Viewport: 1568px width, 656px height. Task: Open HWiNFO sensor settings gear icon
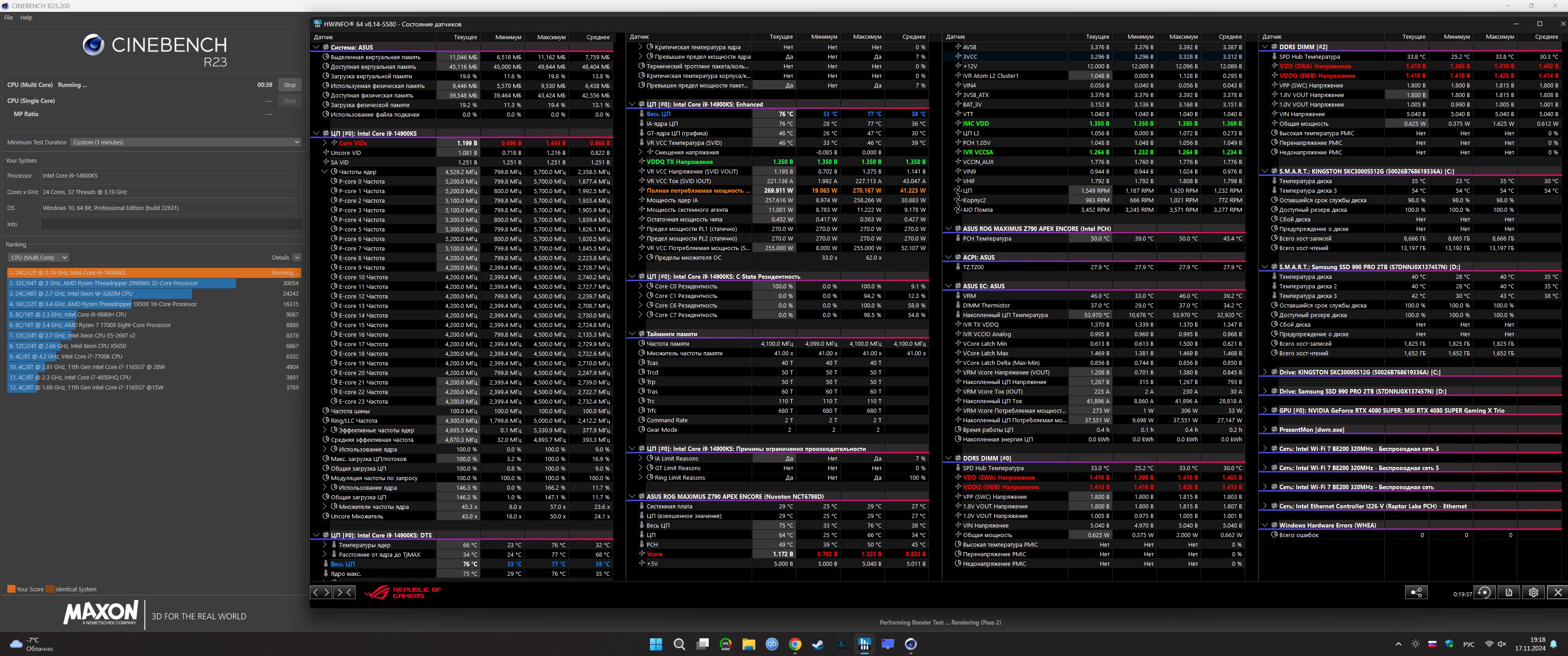coord(1533,592)
